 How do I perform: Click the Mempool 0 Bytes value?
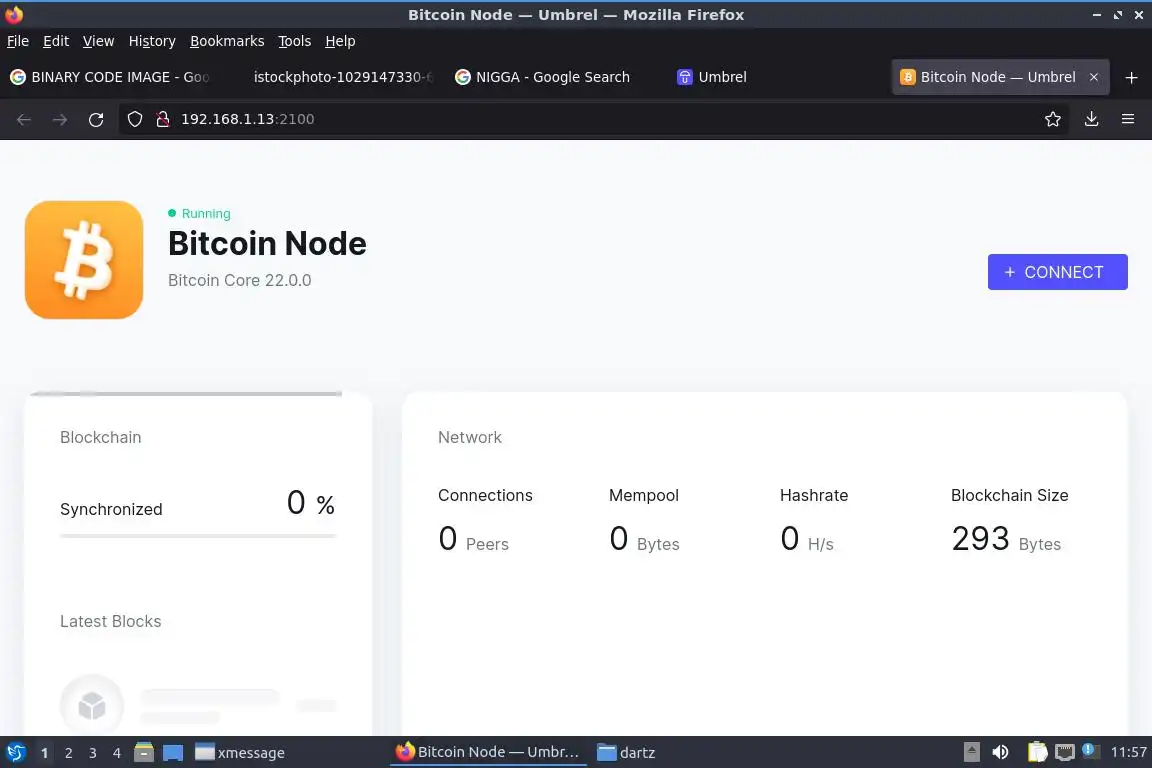[644, 539]
